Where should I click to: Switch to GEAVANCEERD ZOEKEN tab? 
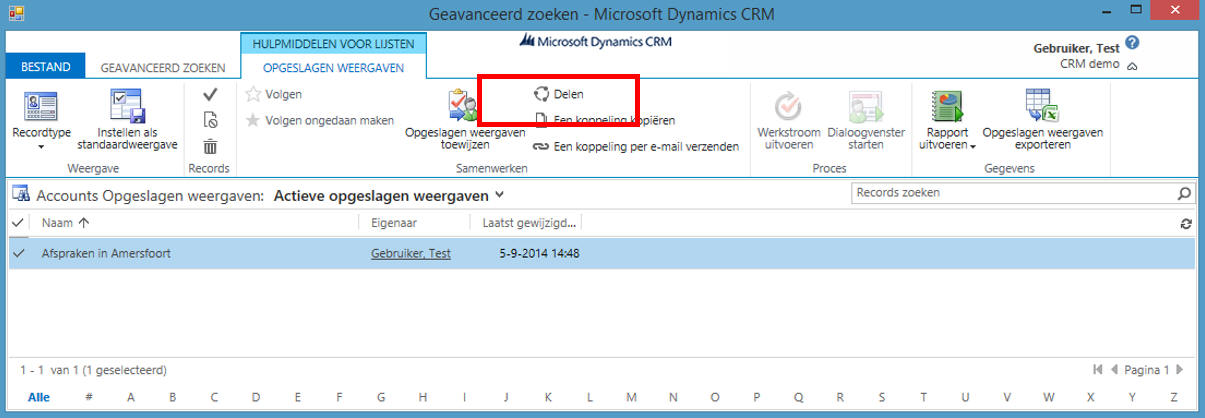click(163, 68)
